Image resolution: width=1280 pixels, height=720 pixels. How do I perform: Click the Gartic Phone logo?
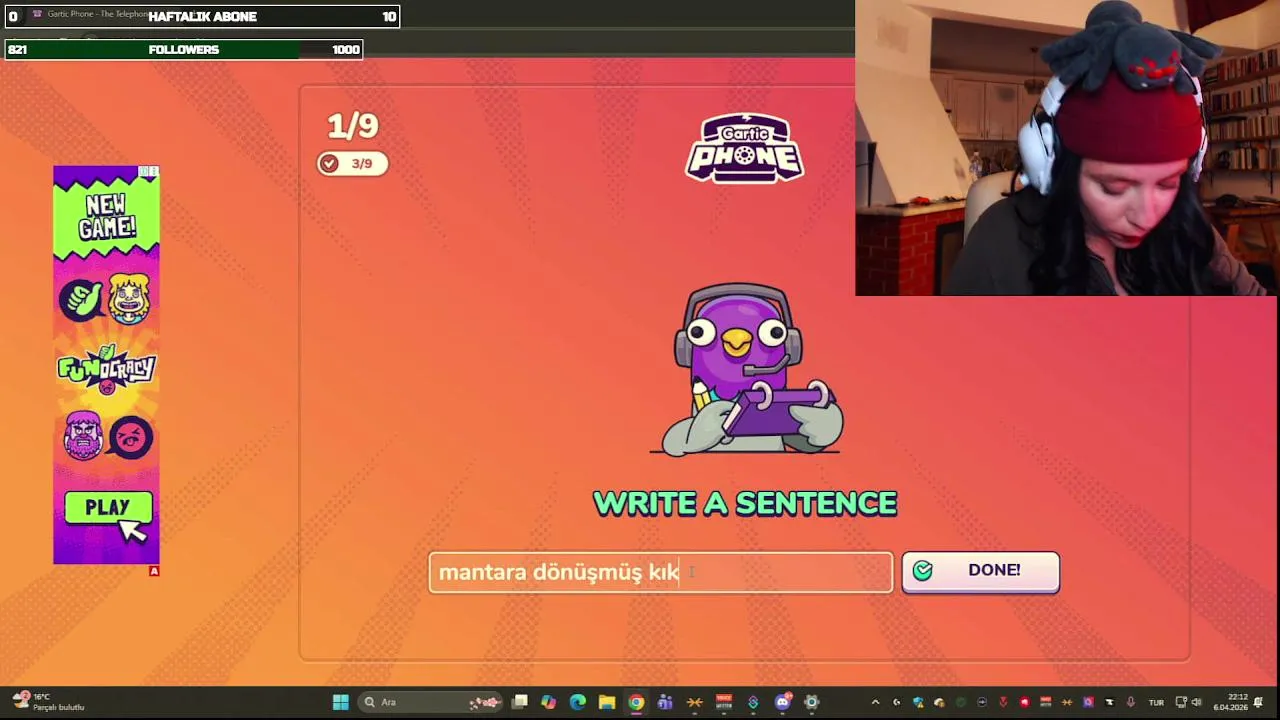(x=744, y=148)
